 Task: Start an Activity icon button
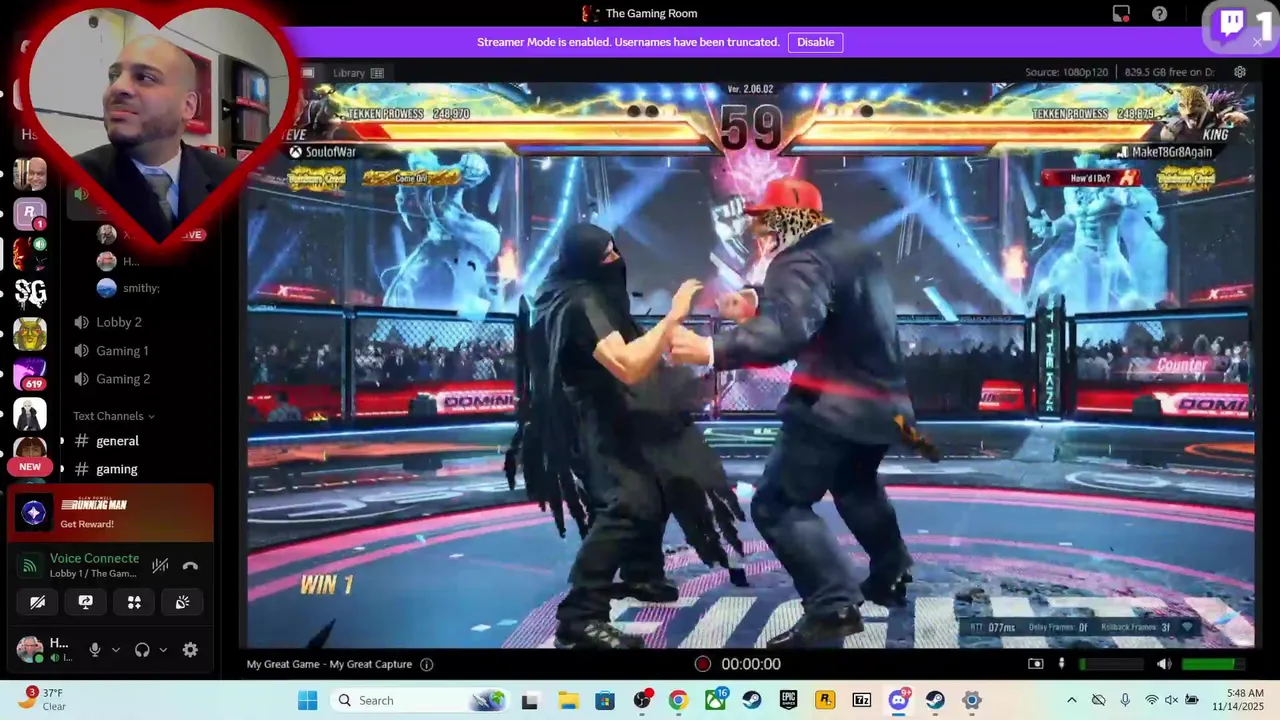click(134, 602)
